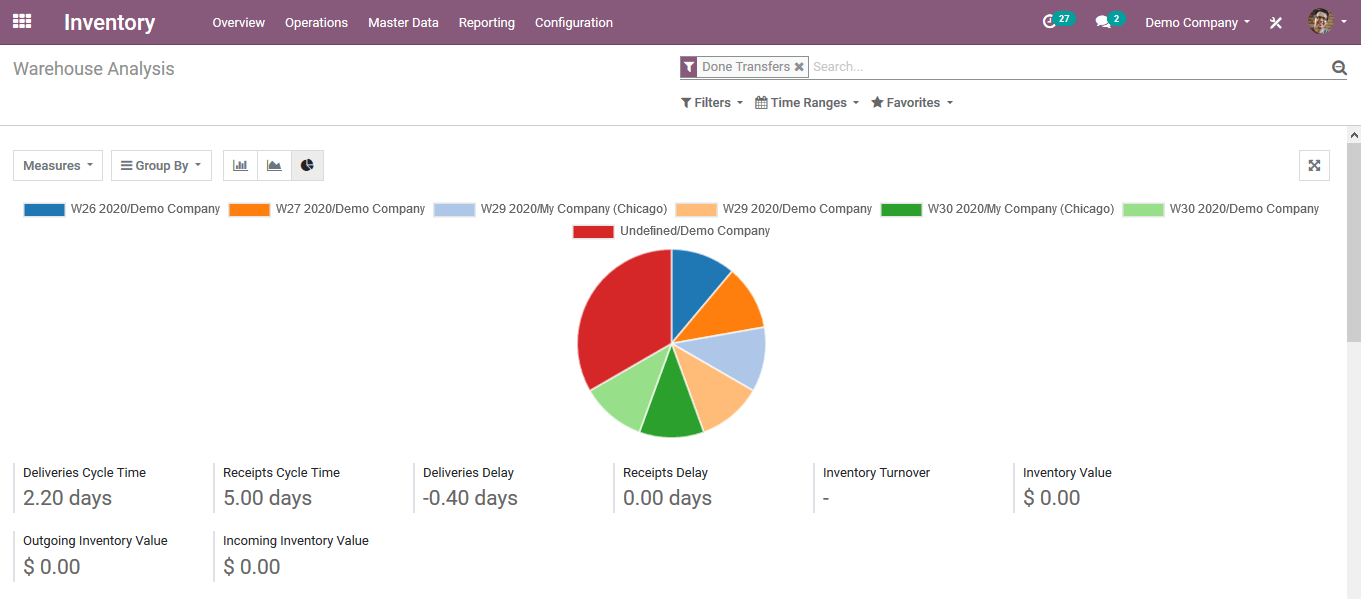Click the search magnifier icon
The height and width of the screenshot is (599, 1361).
(x=1339, y=67)
